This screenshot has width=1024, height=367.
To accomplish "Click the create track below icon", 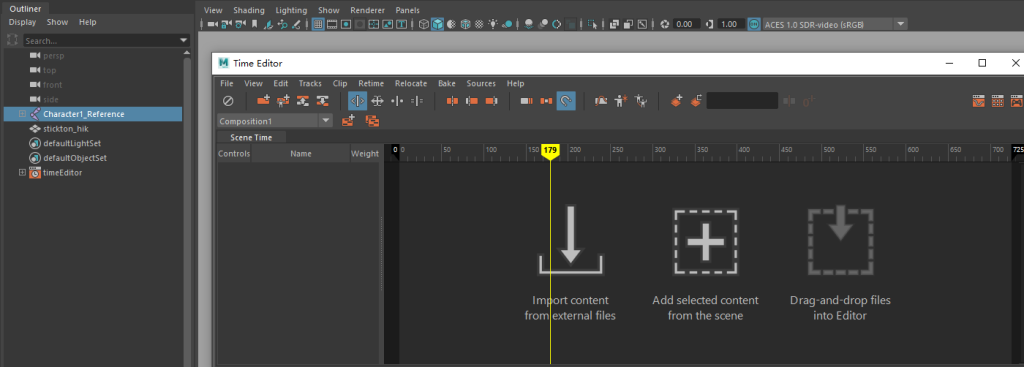I will (x=323, y=101).
